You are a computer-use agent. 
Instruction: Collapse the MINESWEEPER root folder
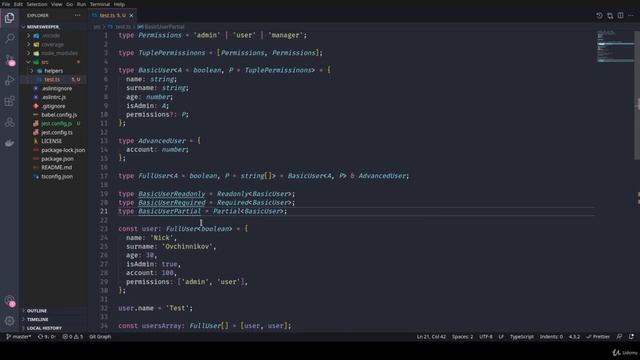(43, 27)
